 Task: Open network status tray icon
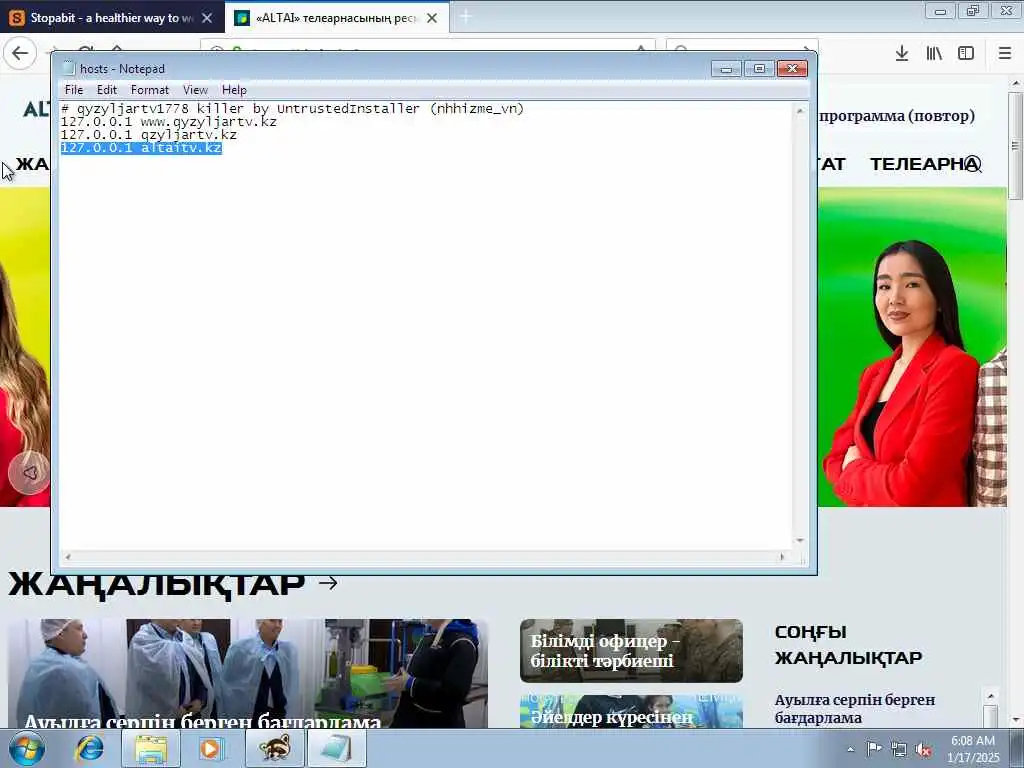(899, 749)
